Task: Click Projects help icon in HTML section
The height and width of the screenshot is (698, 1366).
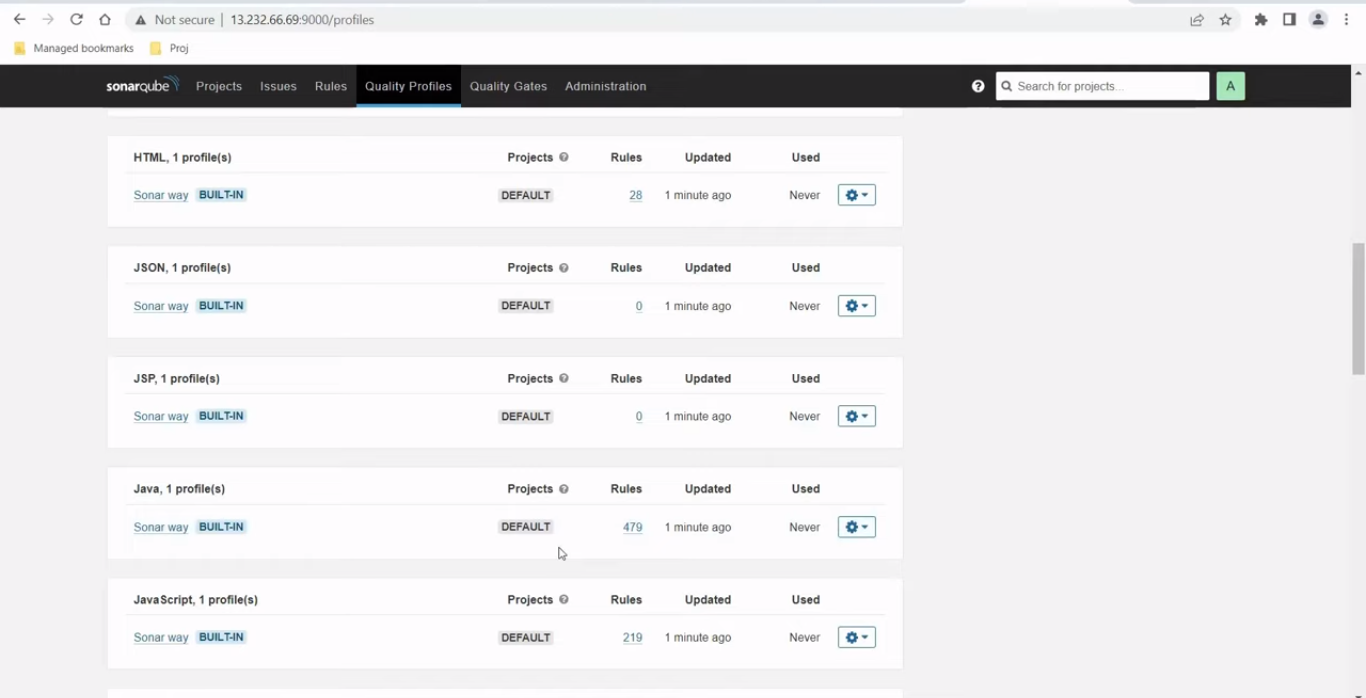Action: coord(564,157)
